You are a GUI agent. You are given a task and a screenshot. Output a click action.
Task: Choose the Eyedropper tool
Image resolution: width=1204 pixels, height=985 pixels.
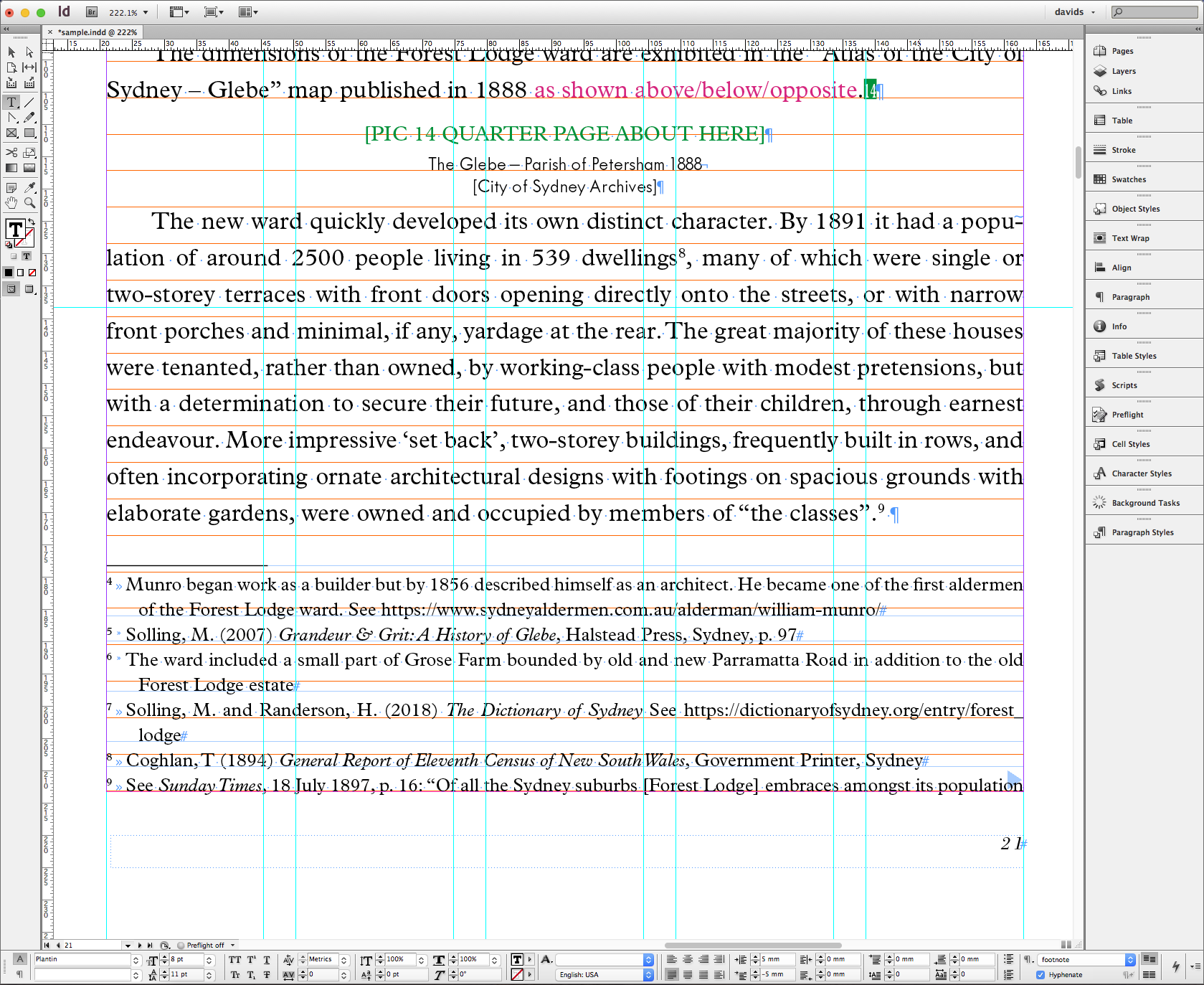(29, 188)
